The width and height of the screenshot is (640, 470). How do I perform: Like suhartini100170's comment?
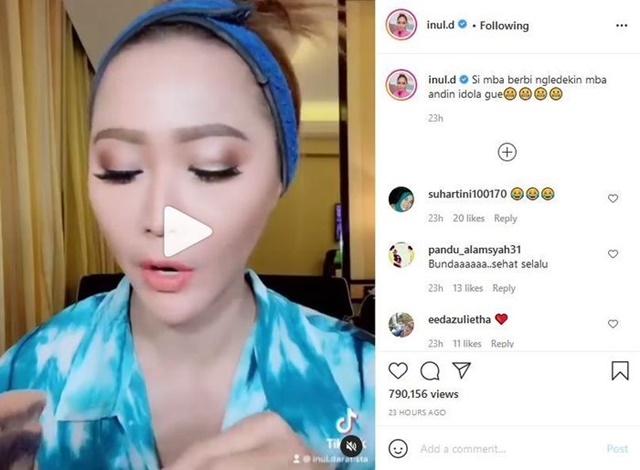coord(613,198)
